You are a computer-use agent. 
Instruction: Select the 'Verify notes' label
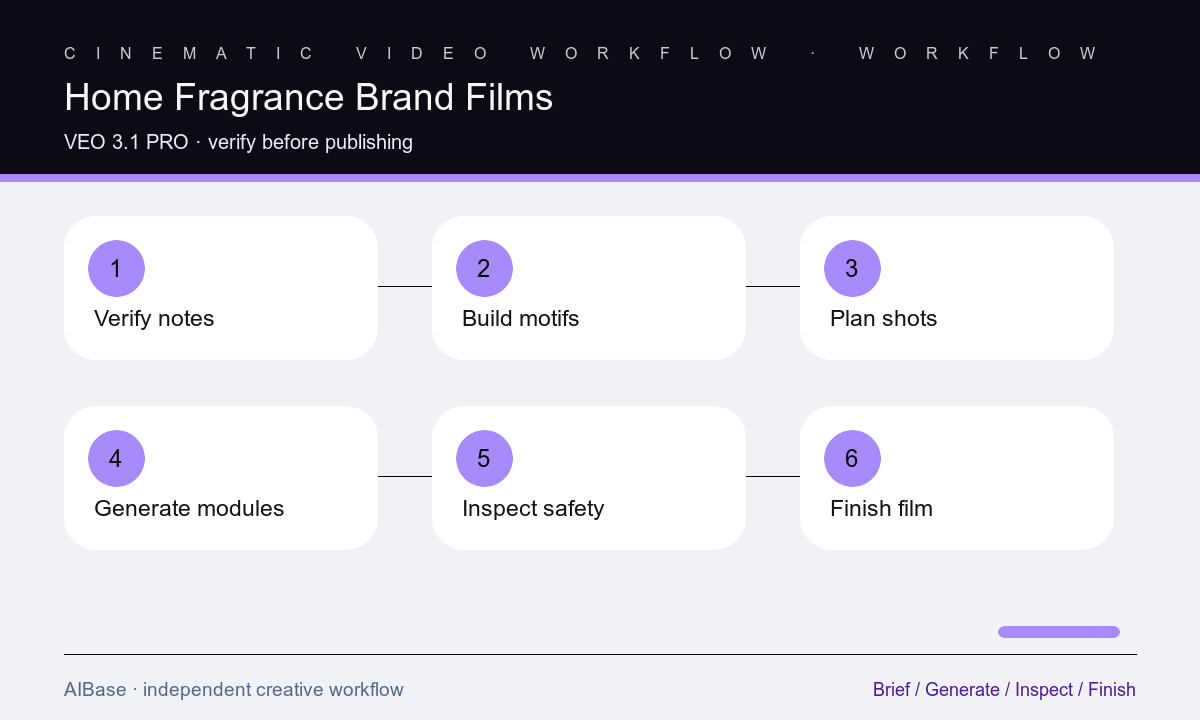[154, 319]
